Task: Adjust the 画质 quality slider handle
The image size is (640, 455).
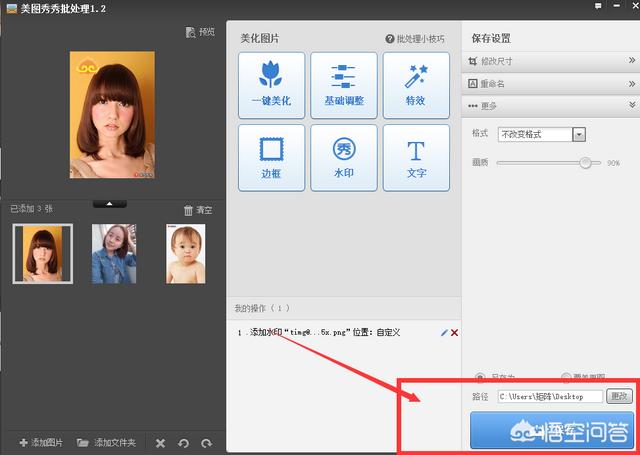Action: (x=585, y=163)
